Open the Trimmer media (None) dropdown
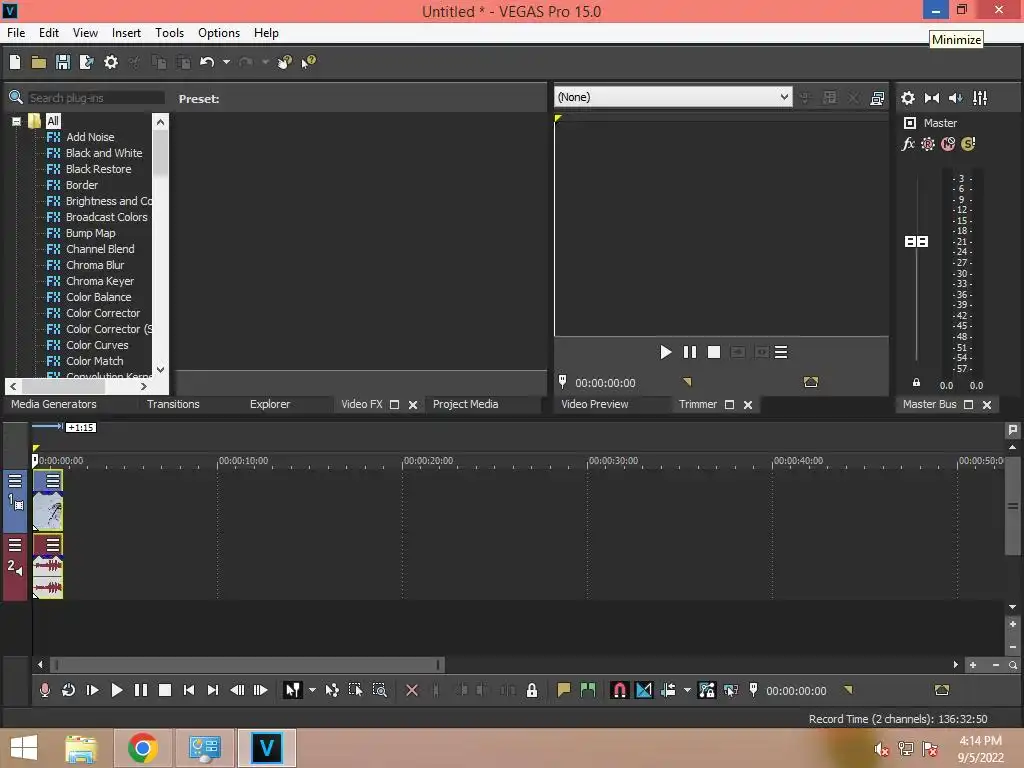Screen dimensions: 1024x768 [673, 97]
